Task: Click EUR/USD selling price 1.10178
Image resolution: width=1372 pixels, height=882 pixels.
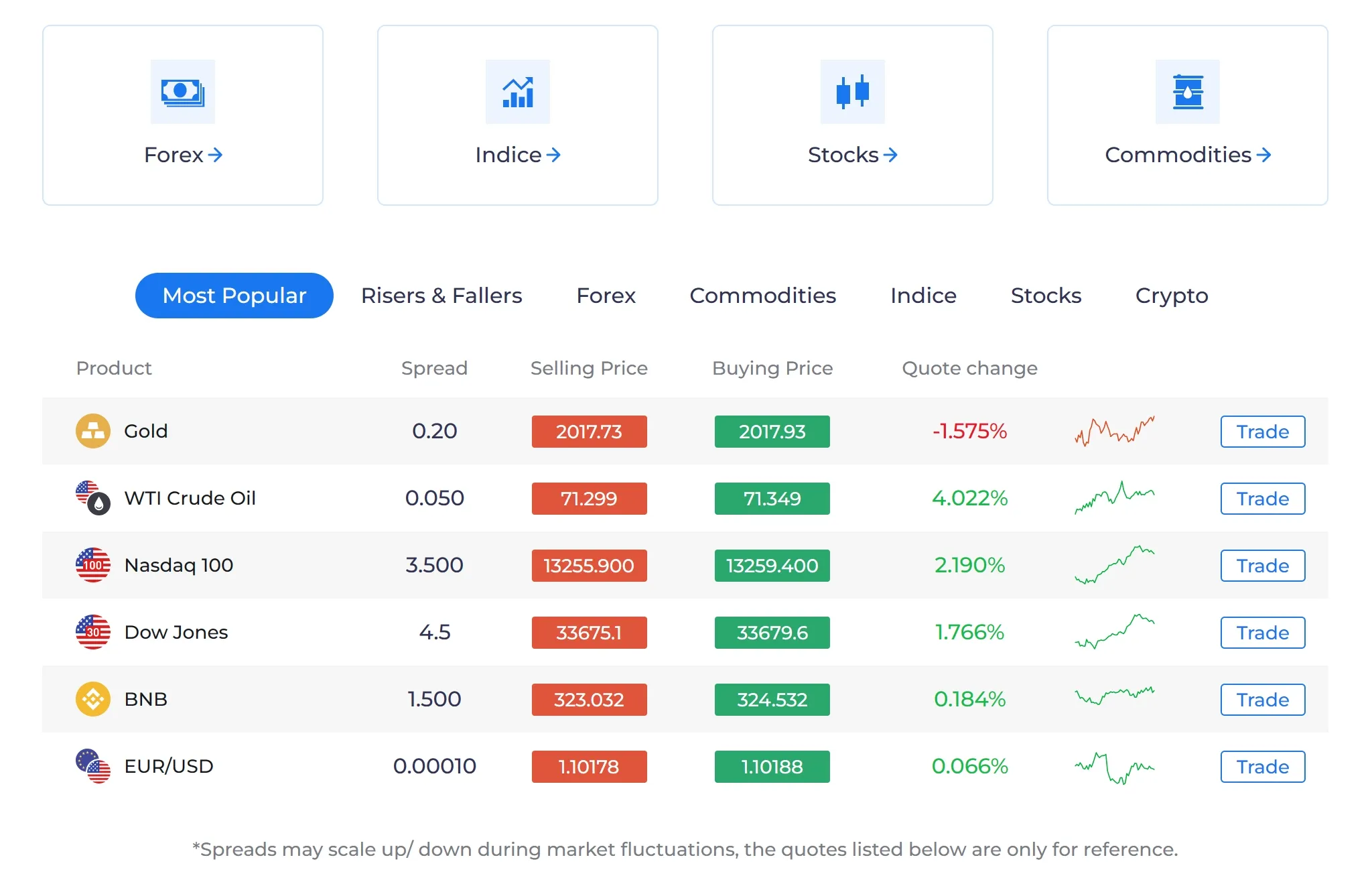Action: [x=590, y=767]
